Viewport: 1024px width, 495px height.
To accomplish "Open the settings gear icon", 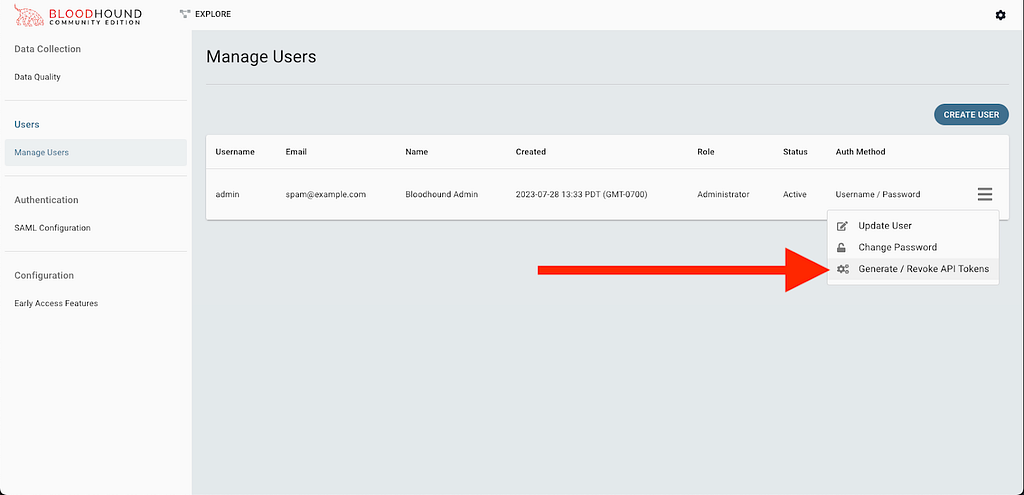I will point(1000,15).
